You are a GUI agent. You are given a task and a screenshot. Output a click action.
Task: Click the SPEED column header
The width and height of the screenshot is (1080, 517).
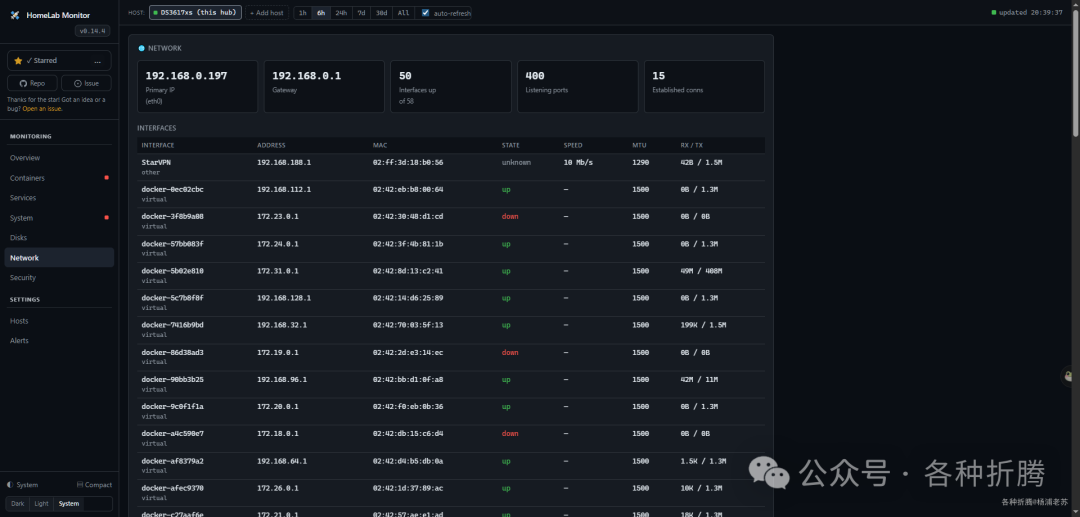(x=572, y=145)
